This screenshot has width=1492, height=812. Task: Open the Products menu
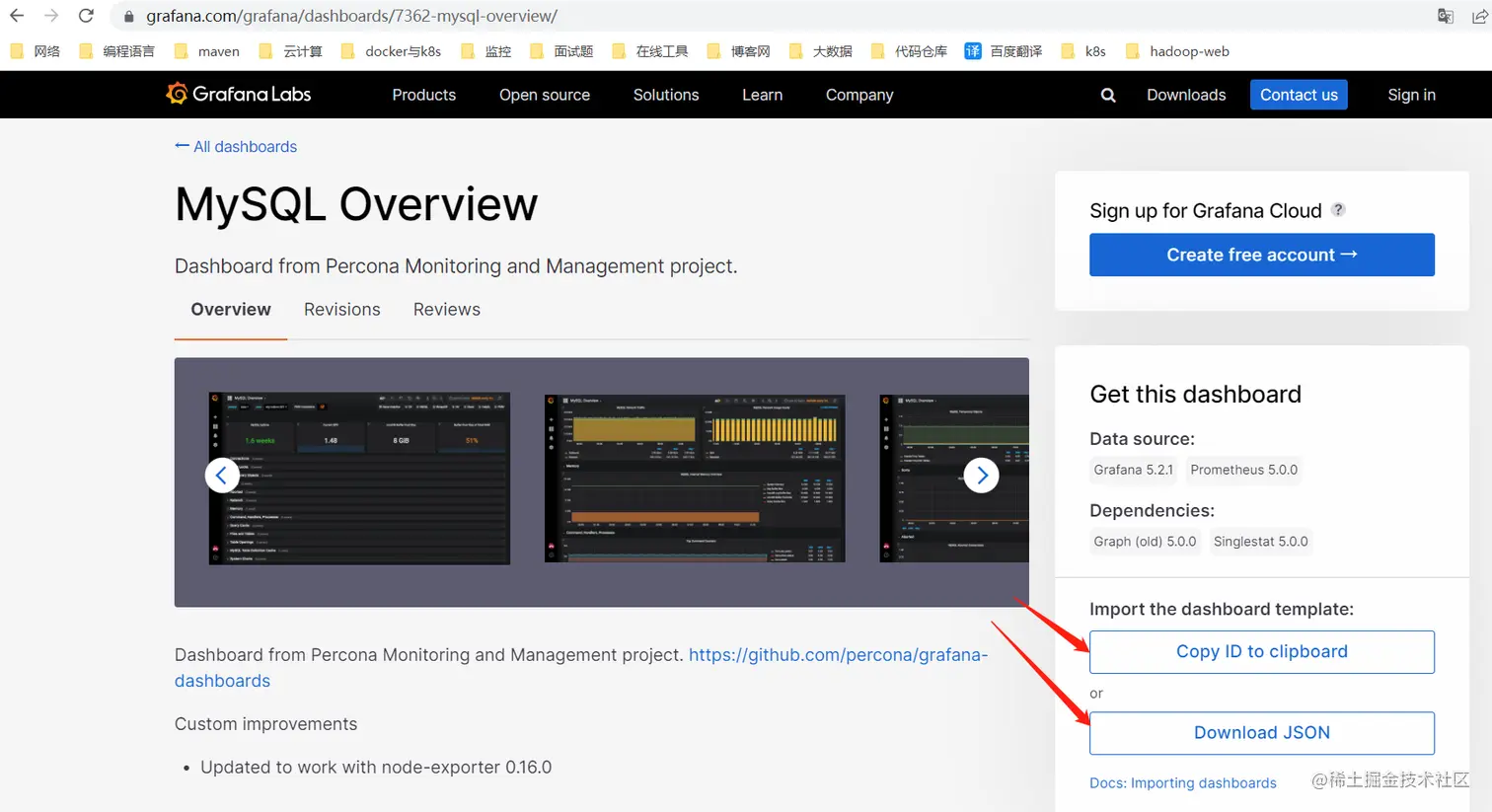click(424, 95)
